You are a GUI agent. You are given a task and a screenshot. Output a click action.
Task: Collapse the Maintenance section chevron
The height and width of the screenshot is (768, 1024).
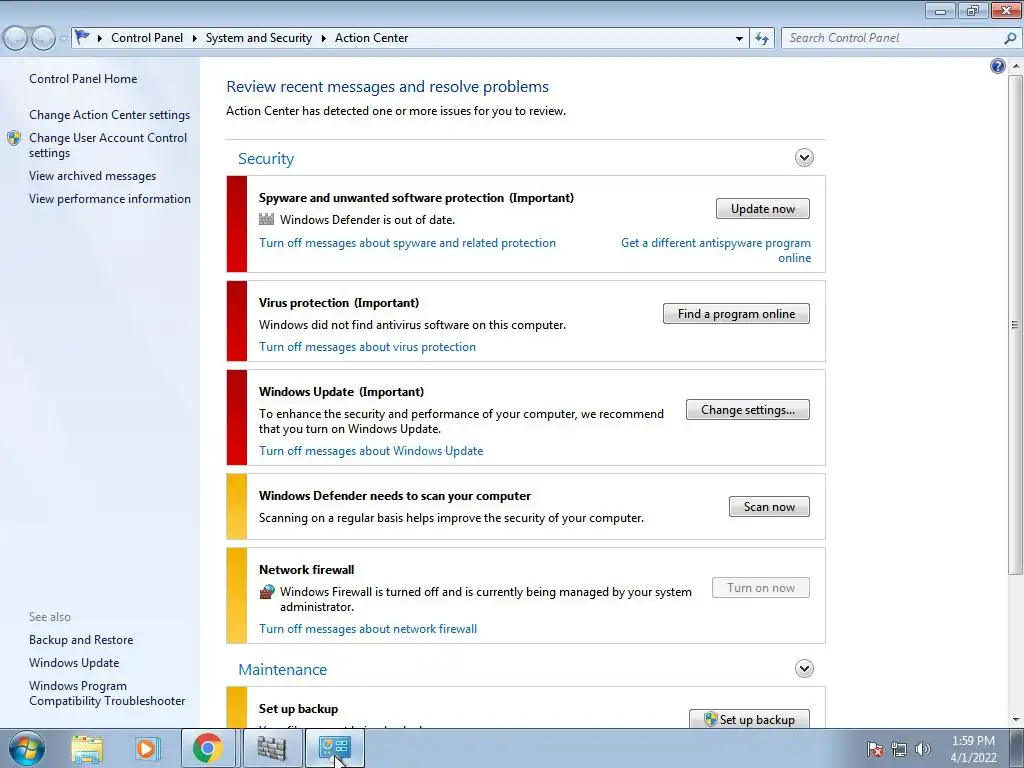click(804, 669)
